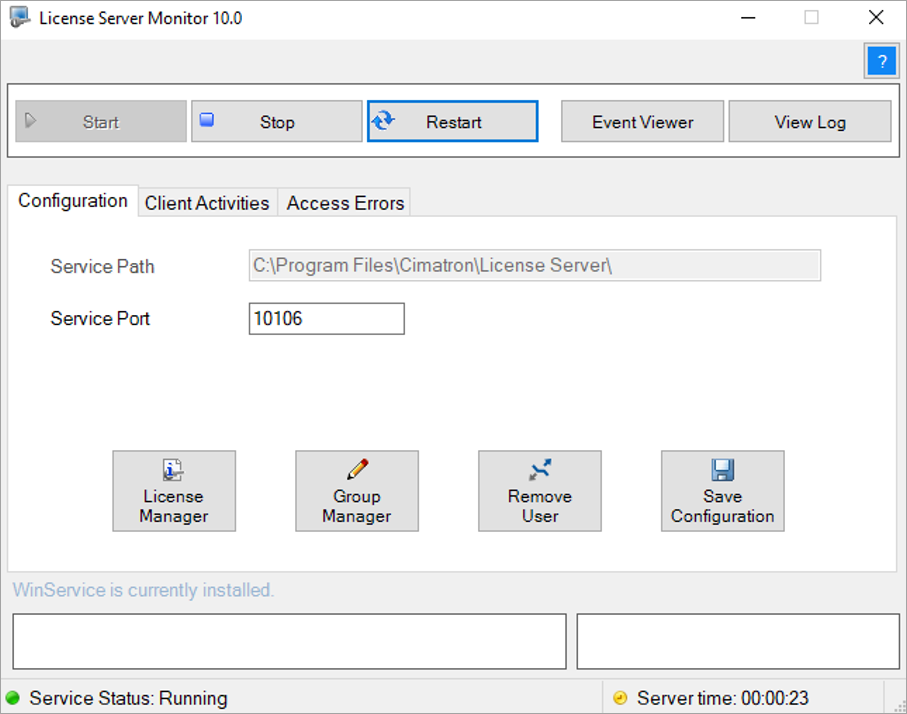Open Group Manager with the pencil icon
907x714 pixels.
(x=357, y=469)
